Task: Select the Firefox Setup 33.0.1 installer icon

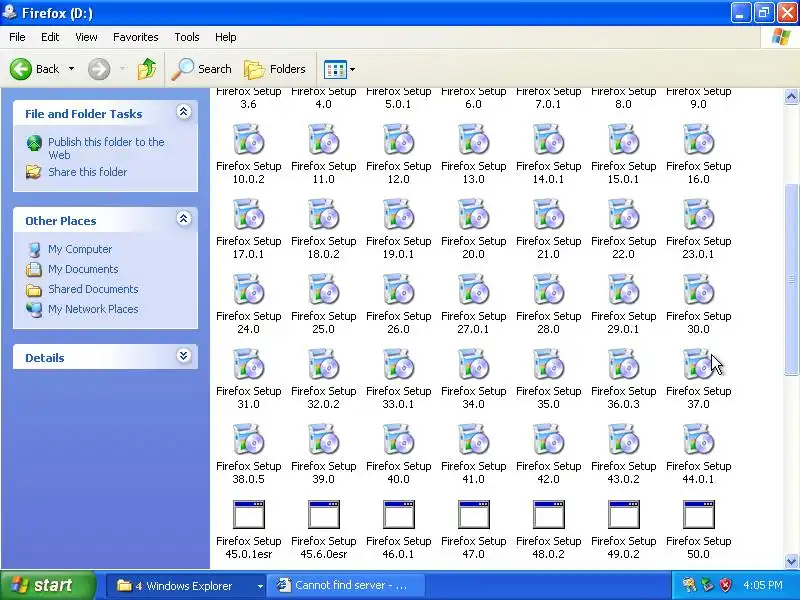Action: [398, 364]
